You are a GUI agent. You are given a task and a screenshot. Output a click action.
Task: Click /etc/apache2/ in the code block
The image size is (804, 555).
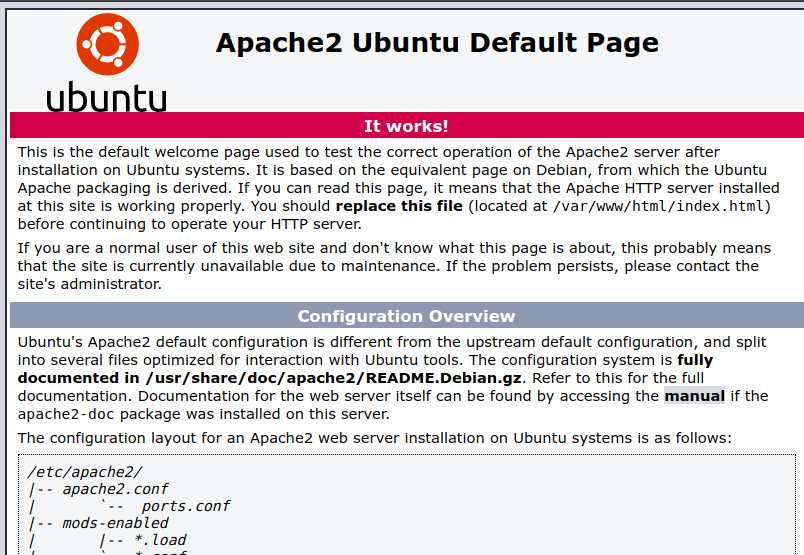click(x=85, y=471)
